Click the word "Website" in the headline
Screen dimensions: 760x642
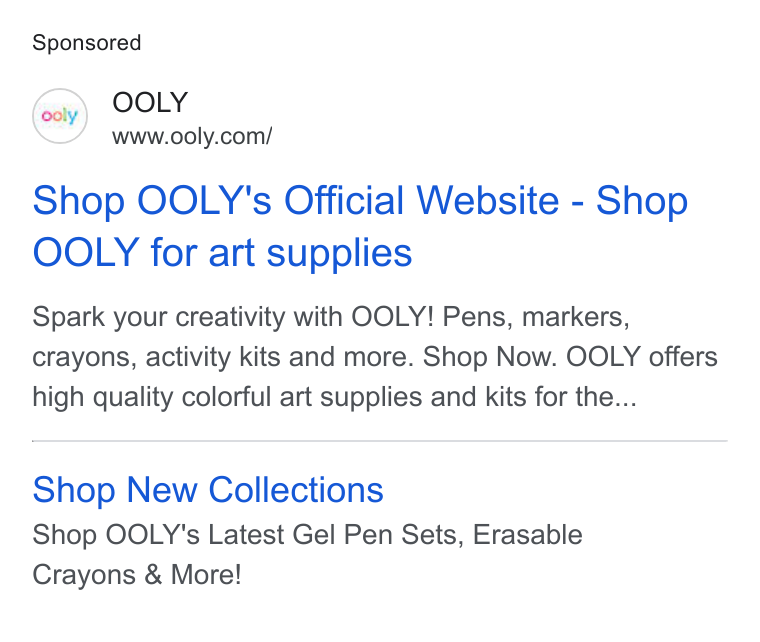[x=488, y=200]
